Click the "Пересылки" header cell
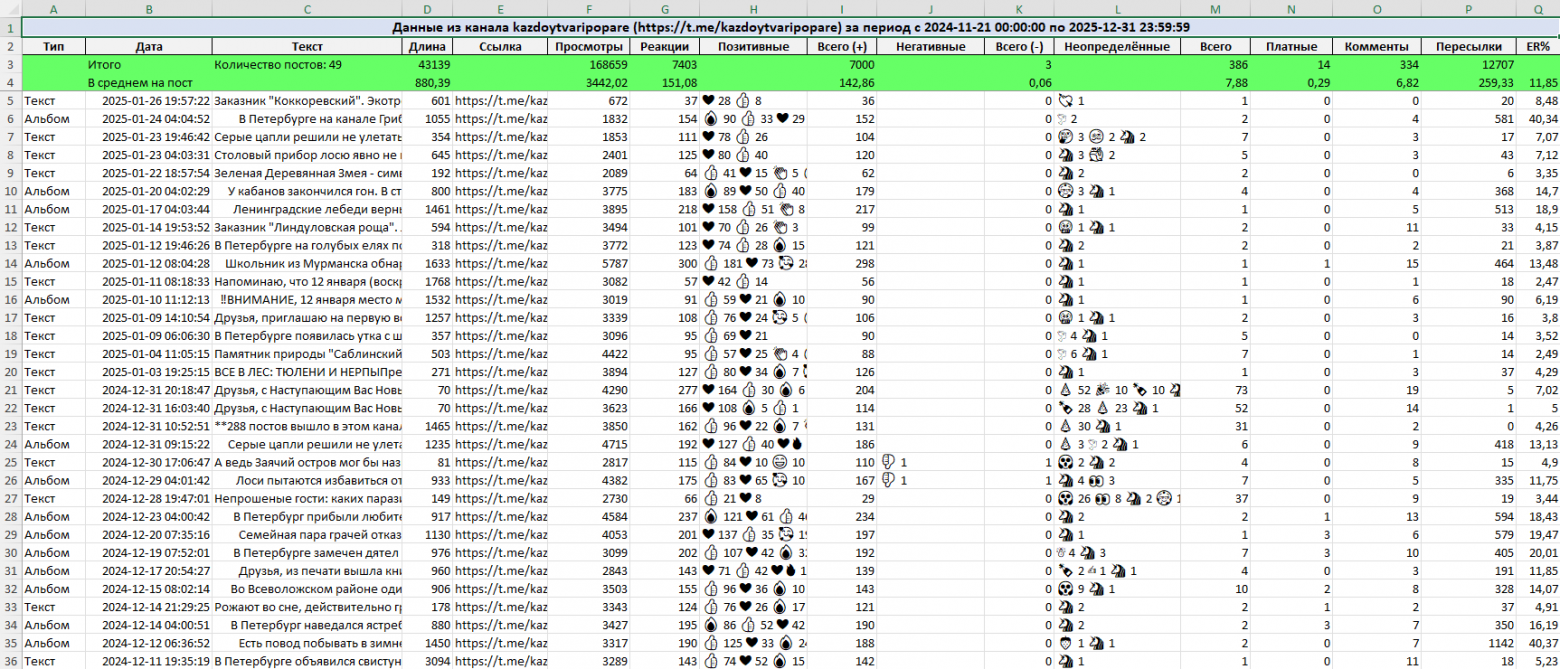This screenshot has height=669, width=1560. 1466,46
